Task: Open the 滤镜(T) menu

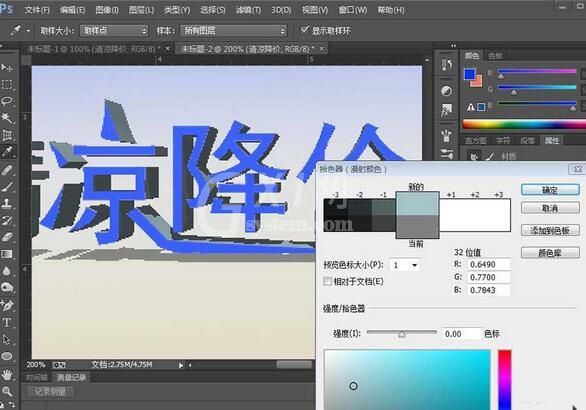Action: point(248,10)
